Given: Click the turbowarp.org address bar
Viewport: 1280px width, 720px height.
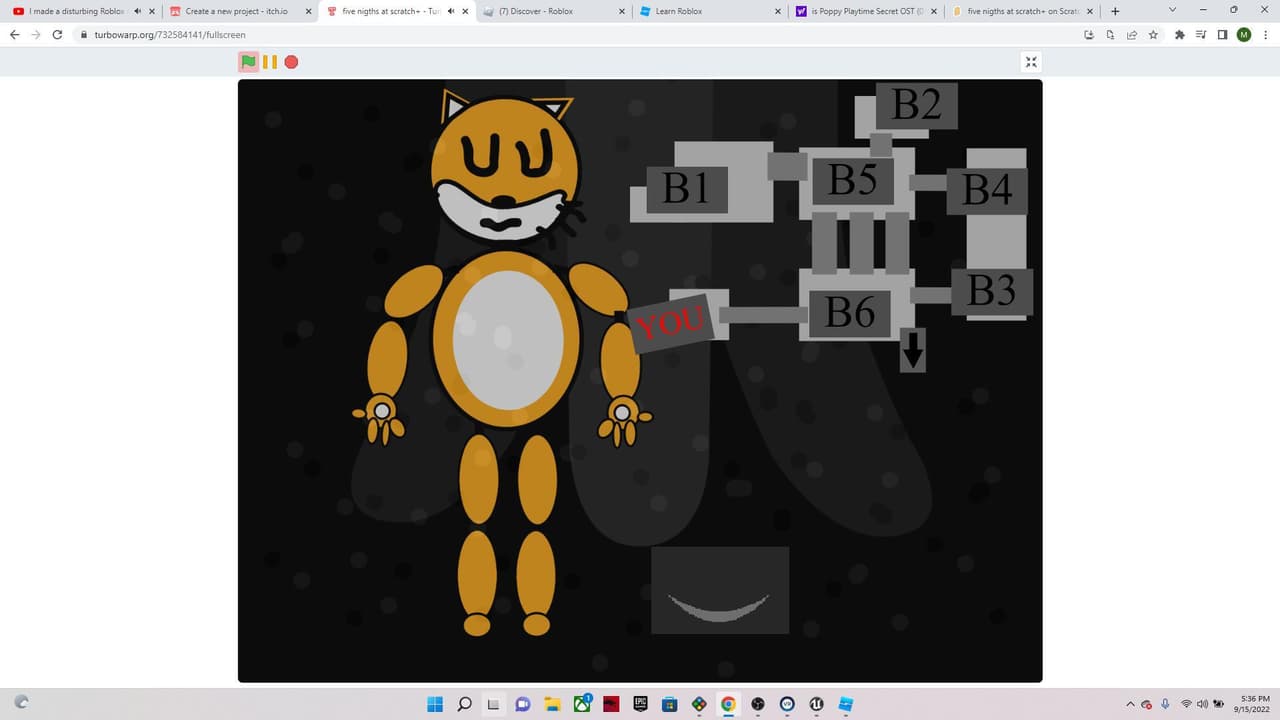Looking at the screenshot, I should click(x=580, y=34).
